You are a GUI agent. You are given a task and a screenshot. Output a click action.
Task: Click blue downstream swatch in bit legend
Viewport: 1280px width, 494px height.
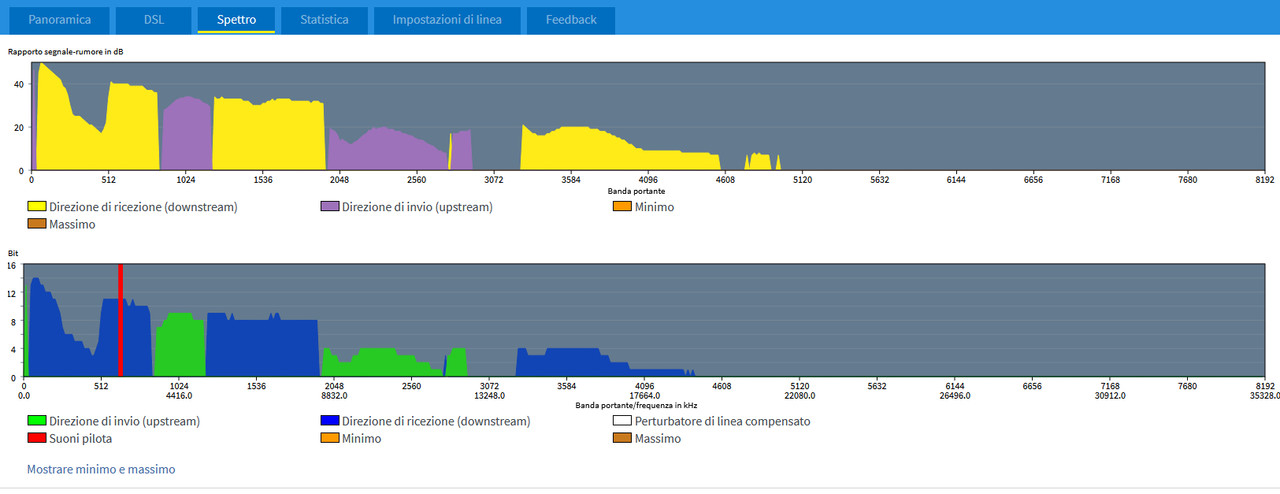click(329, 421)
